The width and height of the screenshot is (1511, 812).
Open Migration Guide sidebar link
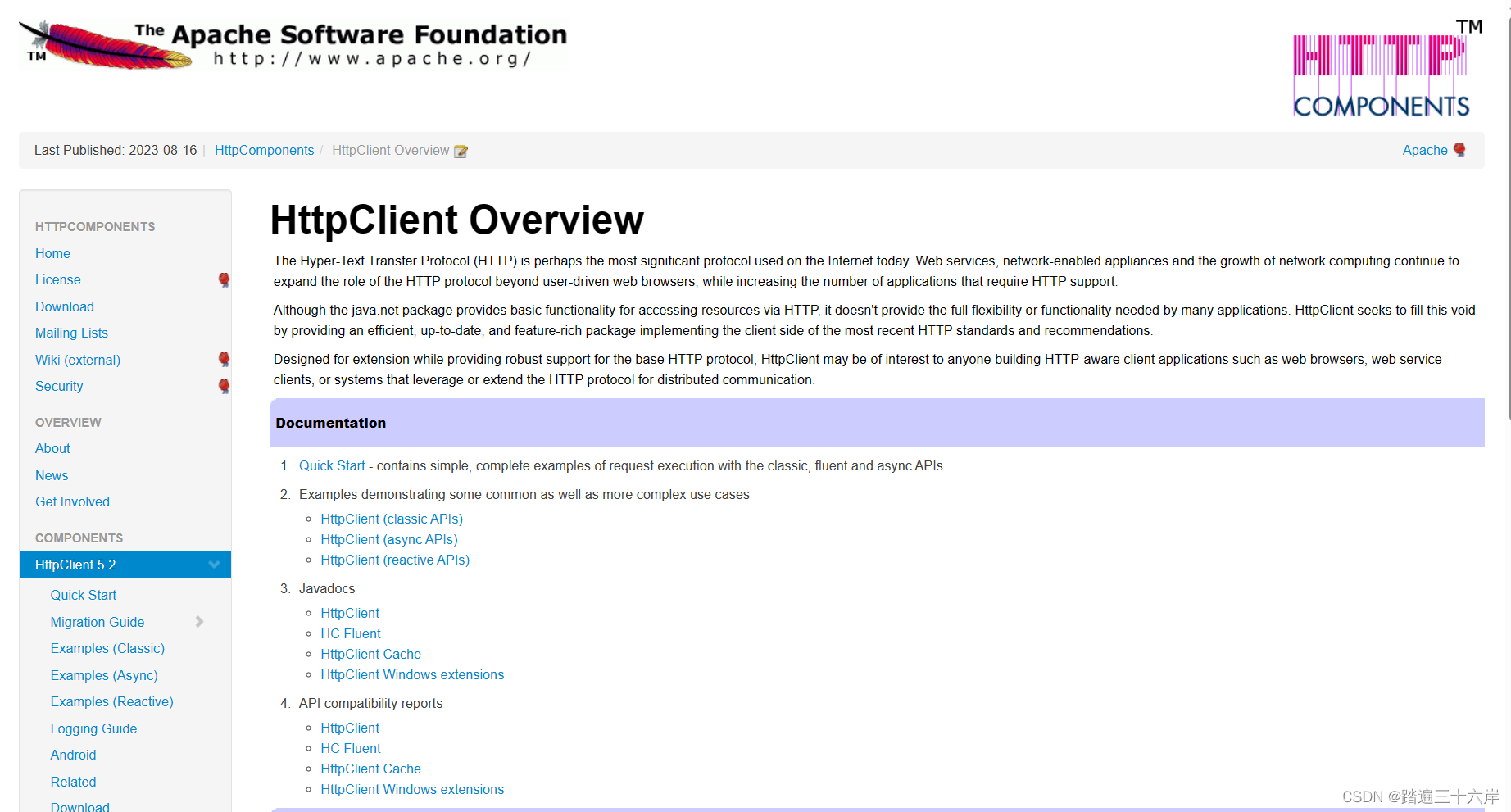pyautogui.click(x=98, y=623)
